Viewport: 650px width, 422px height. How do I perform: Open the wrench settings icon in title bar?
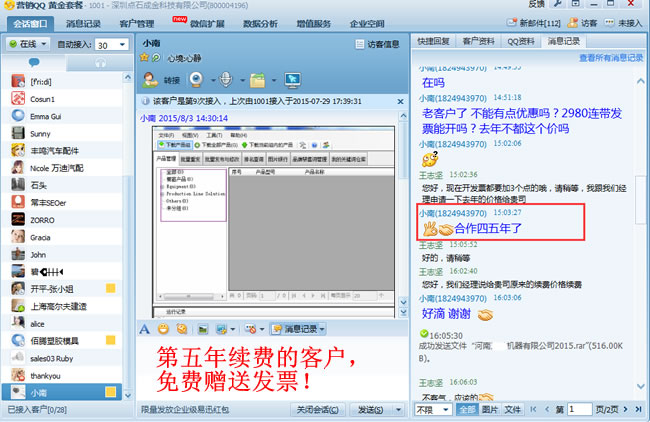(558, 4)
